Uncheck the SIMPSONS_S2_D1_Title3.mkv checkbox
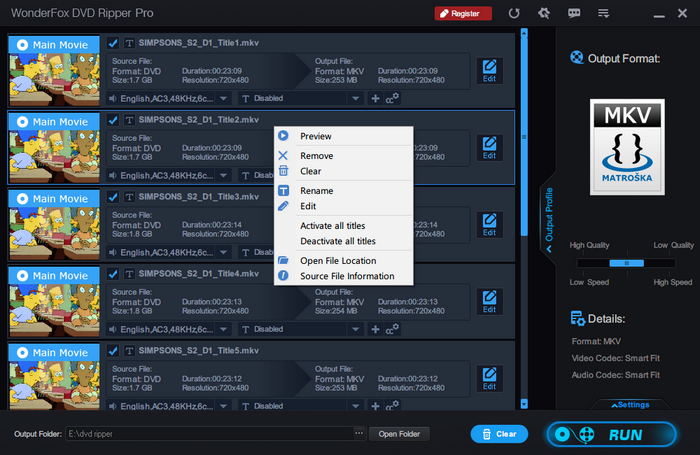Screen dimensions: 700x455 [113, 197]
